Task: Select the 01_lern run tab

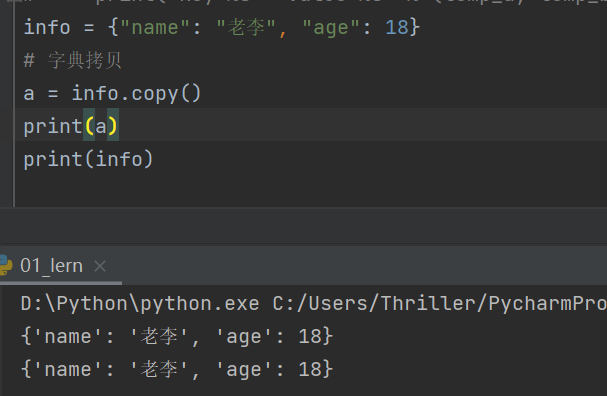Action: (x=51, y=266)
